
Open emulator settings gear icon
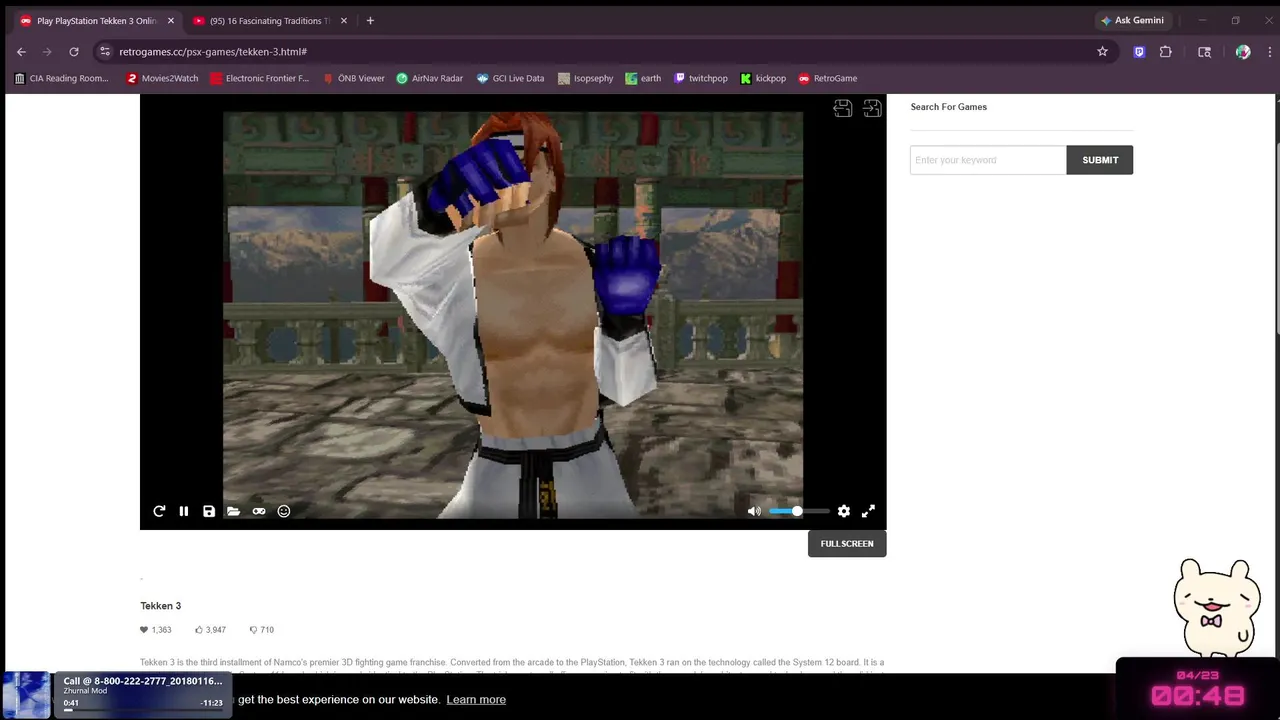coord(844,511)
